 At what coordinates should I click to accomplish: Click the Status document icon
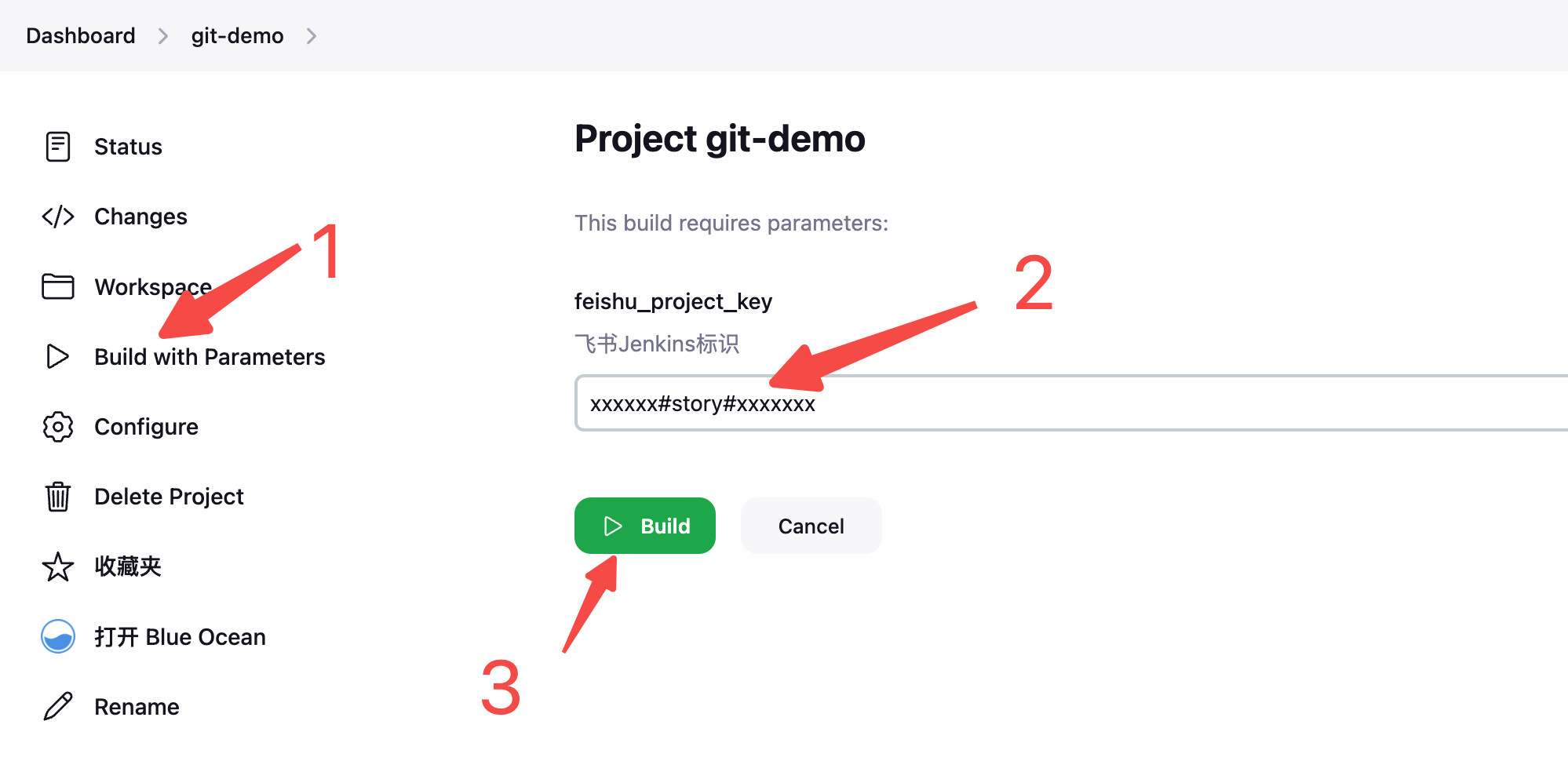(58, 147)
